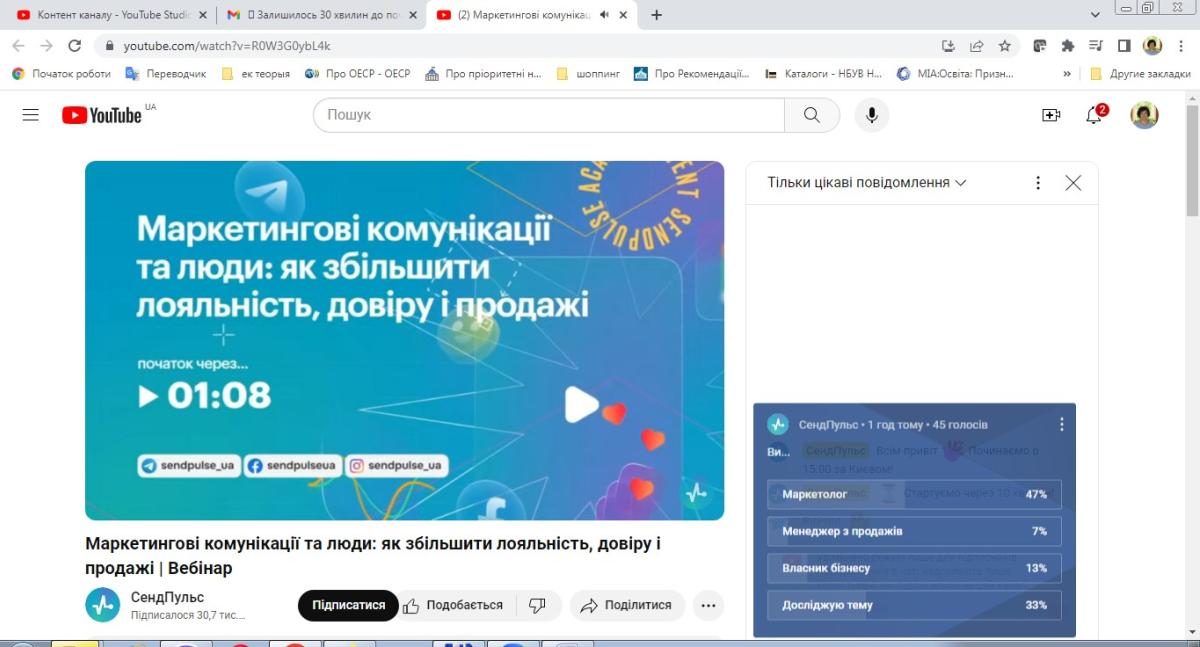Dislike the video with thumbs-down icon

[x=537, y=605]
